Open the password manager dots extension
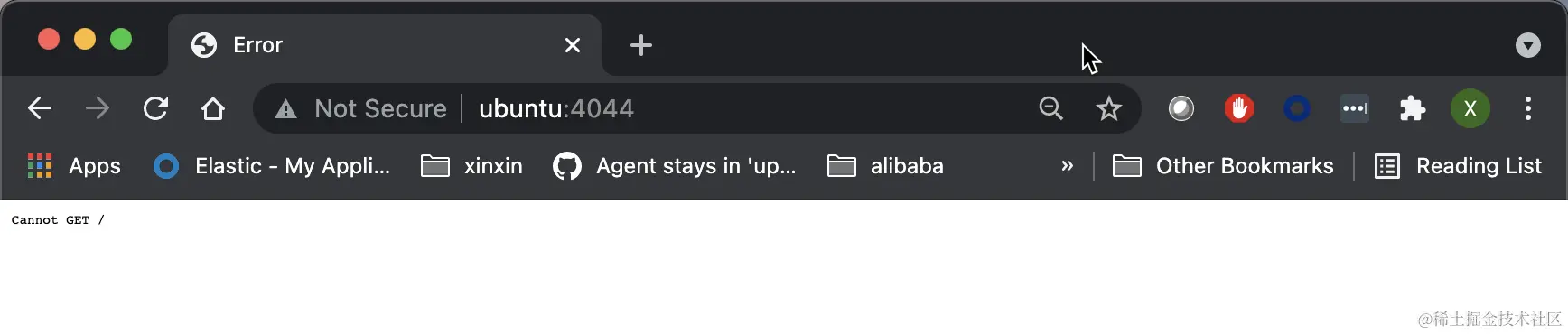 [x=1355, y=108]
